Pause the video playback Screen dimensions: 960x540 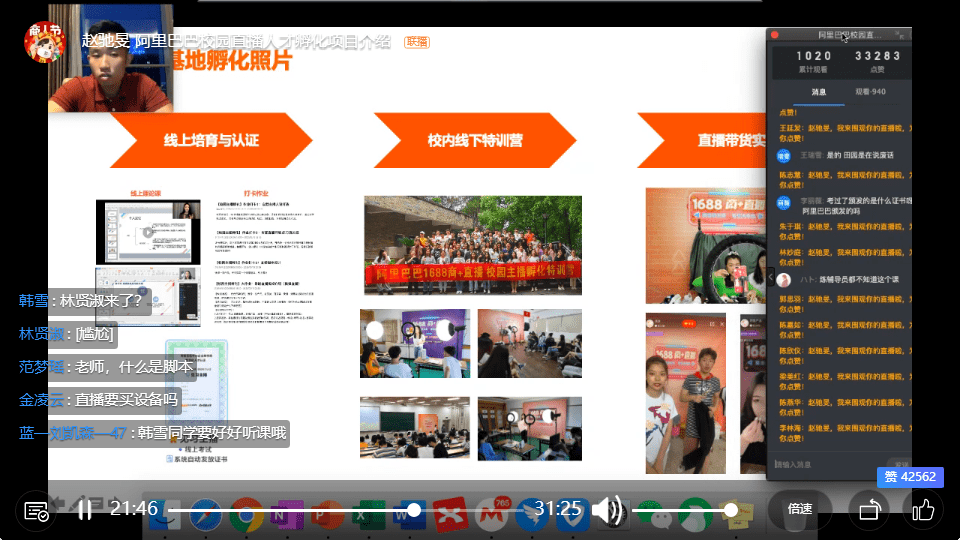click(x=85, y=510)
